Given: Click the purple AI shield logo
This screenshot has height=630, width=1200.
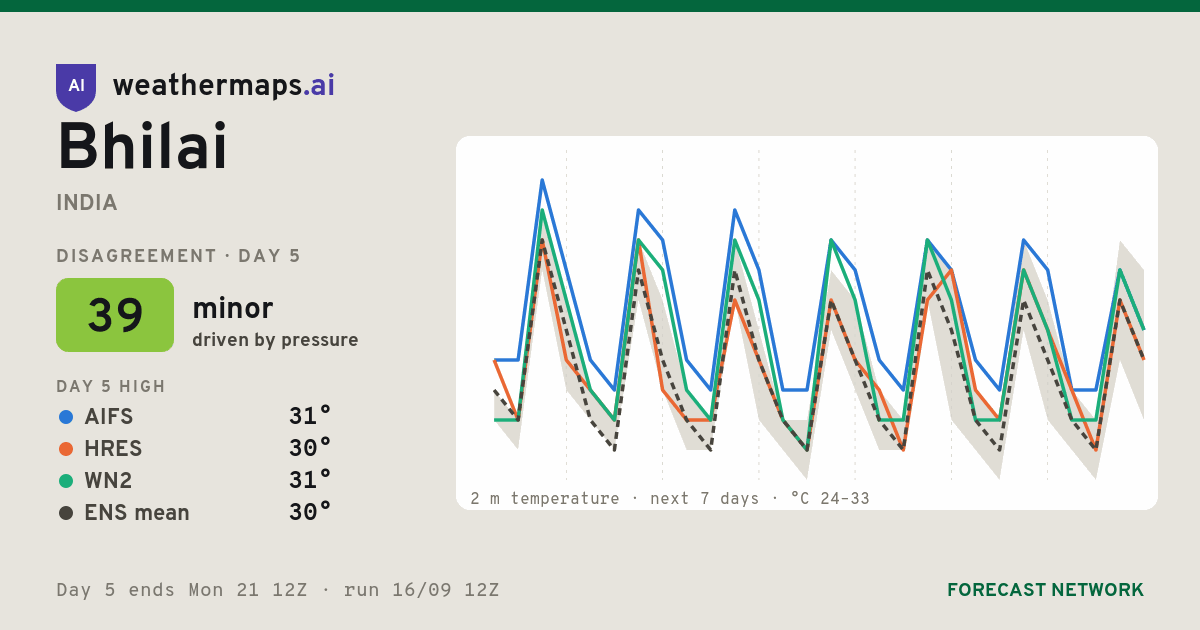Looking at the screenshot, I should (76, 87).
